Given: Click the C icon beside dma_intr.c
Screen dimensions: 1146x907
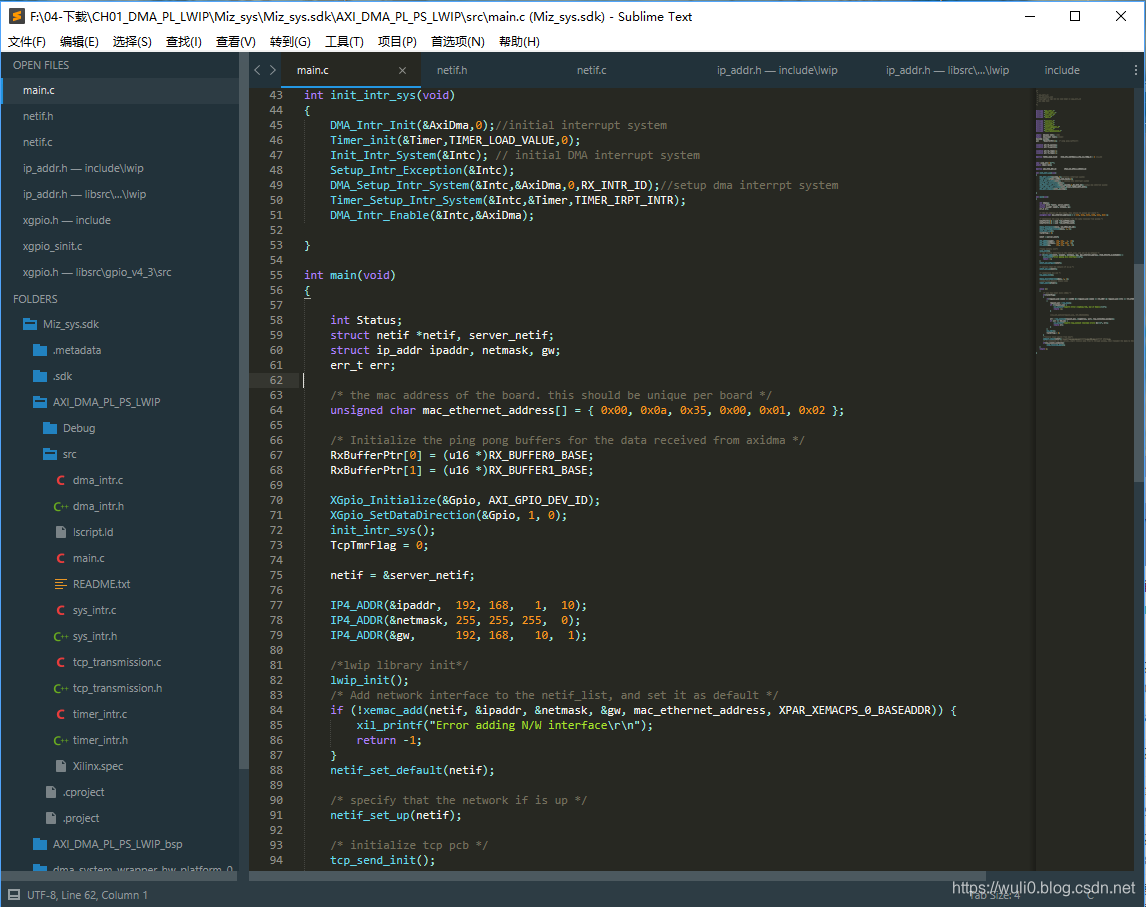Looking at the screenshot, I should (61, 480).
